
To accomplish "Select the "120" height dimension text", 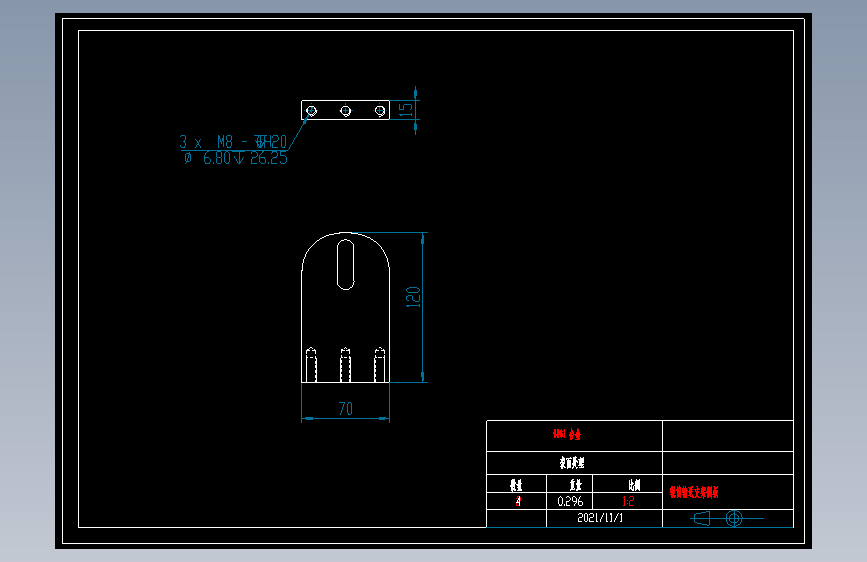I will [x=413, y=297].
